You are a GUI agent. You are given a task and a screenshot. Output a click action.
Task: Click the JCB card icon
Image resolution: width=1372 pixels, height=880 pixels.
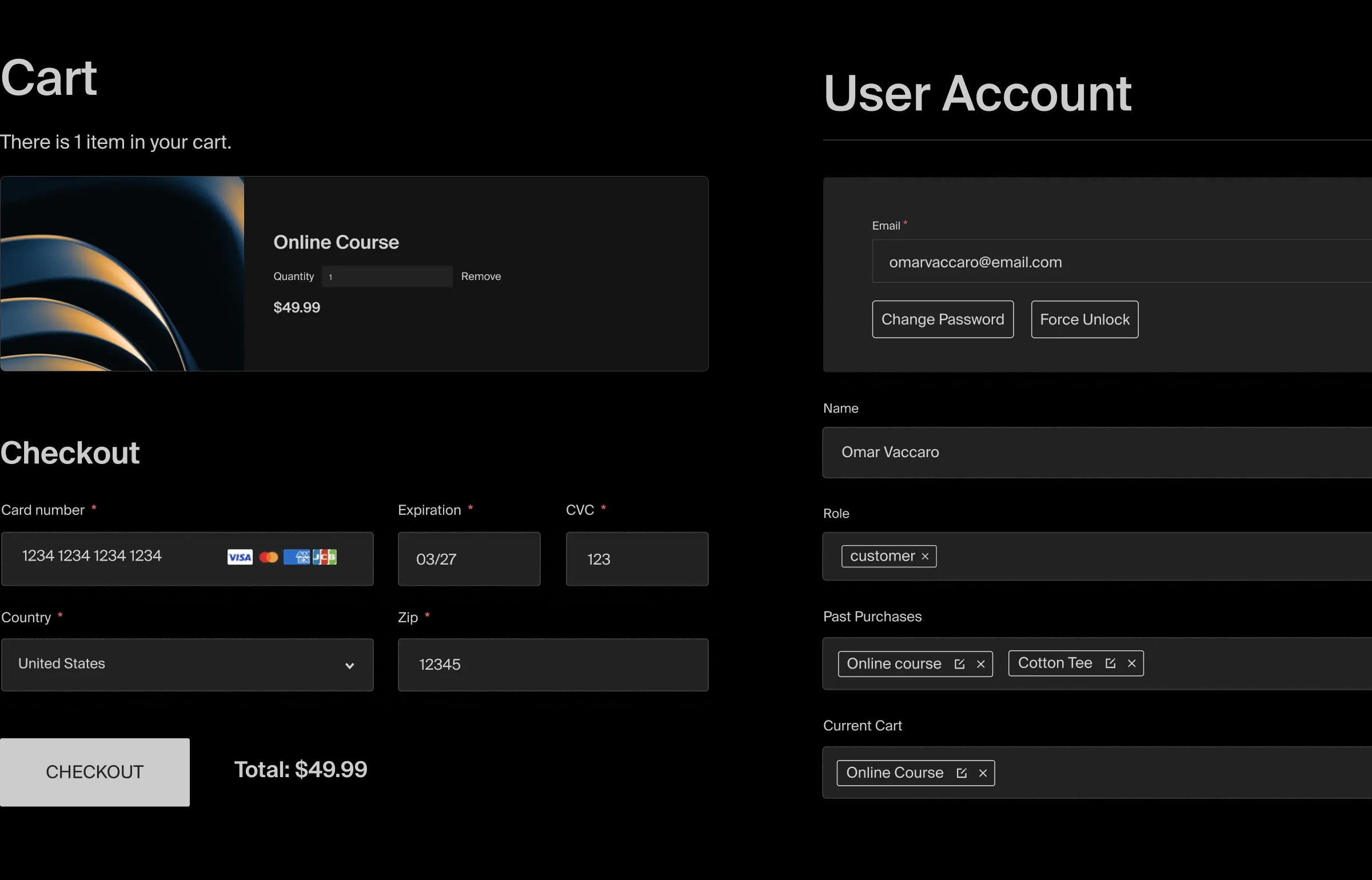325,557
